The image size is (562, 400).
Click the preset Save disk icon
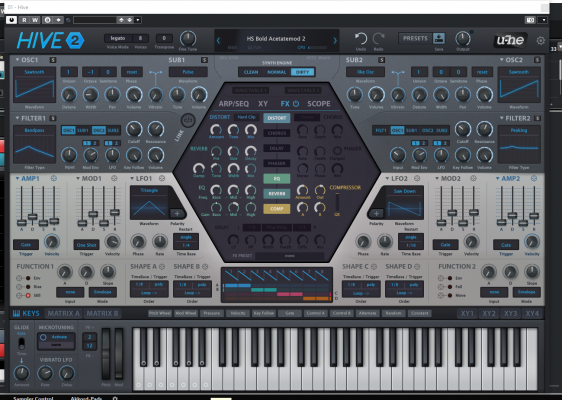(x=439, y=38)
